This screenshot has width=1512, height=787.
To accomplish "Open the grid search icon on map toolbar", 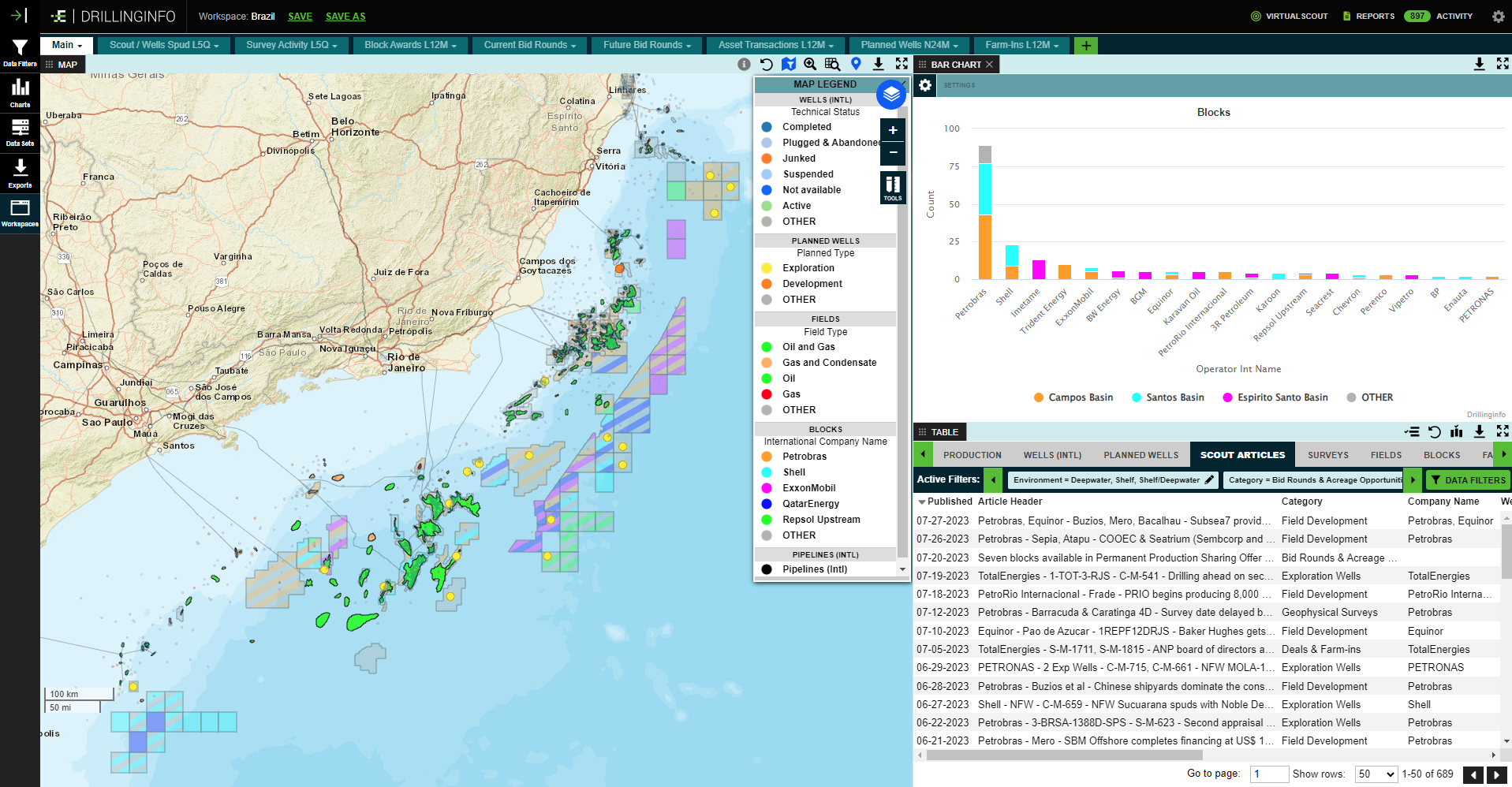I will point(832,64).
